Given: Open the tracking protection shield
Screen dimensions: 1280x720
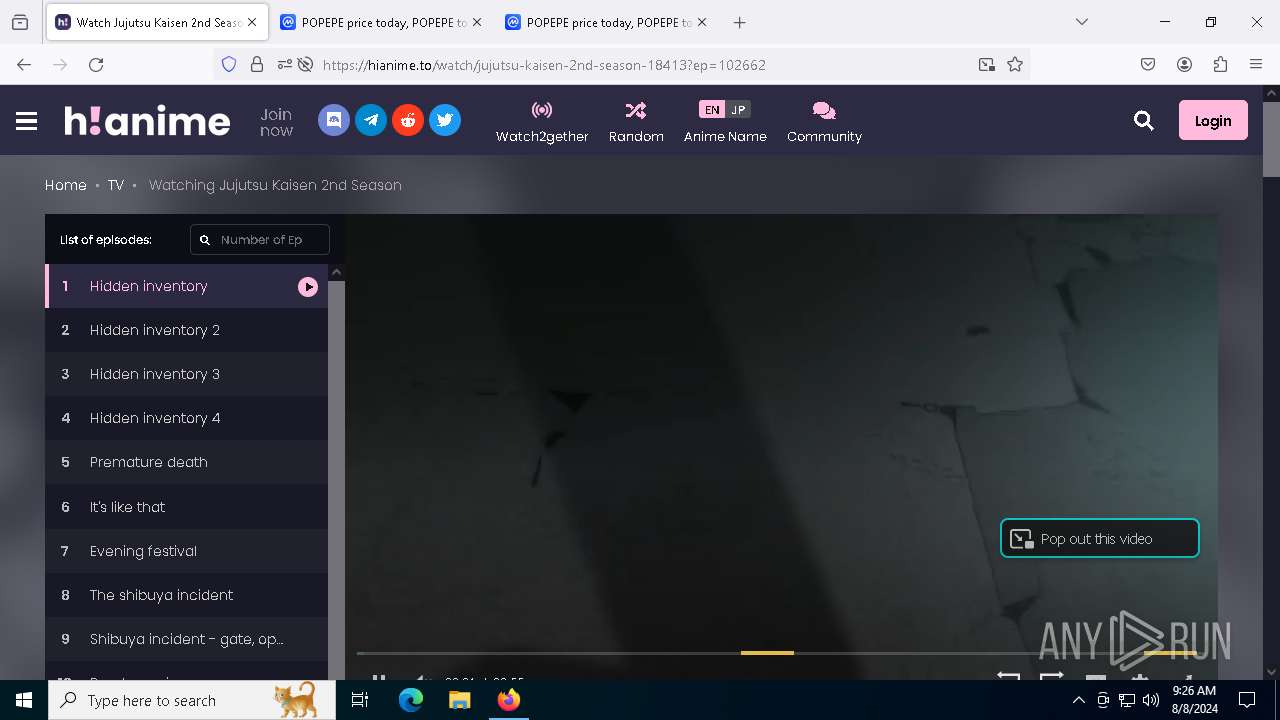Looking at the screenshot, I should [x=229, y=64].
